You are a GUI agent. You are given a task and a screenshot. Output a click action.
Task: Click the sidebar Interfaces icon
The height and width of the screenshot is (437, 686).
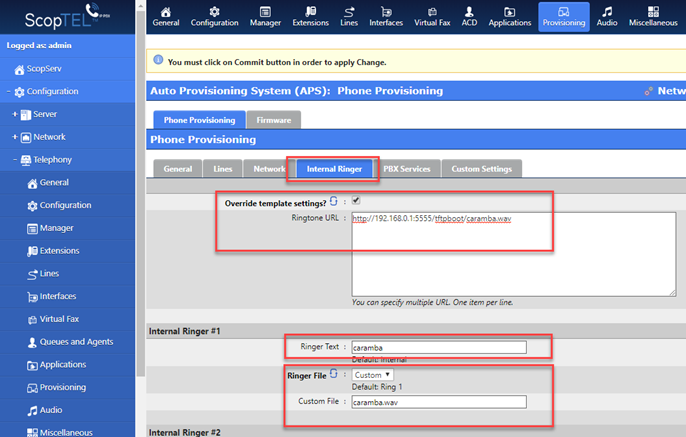32,297
